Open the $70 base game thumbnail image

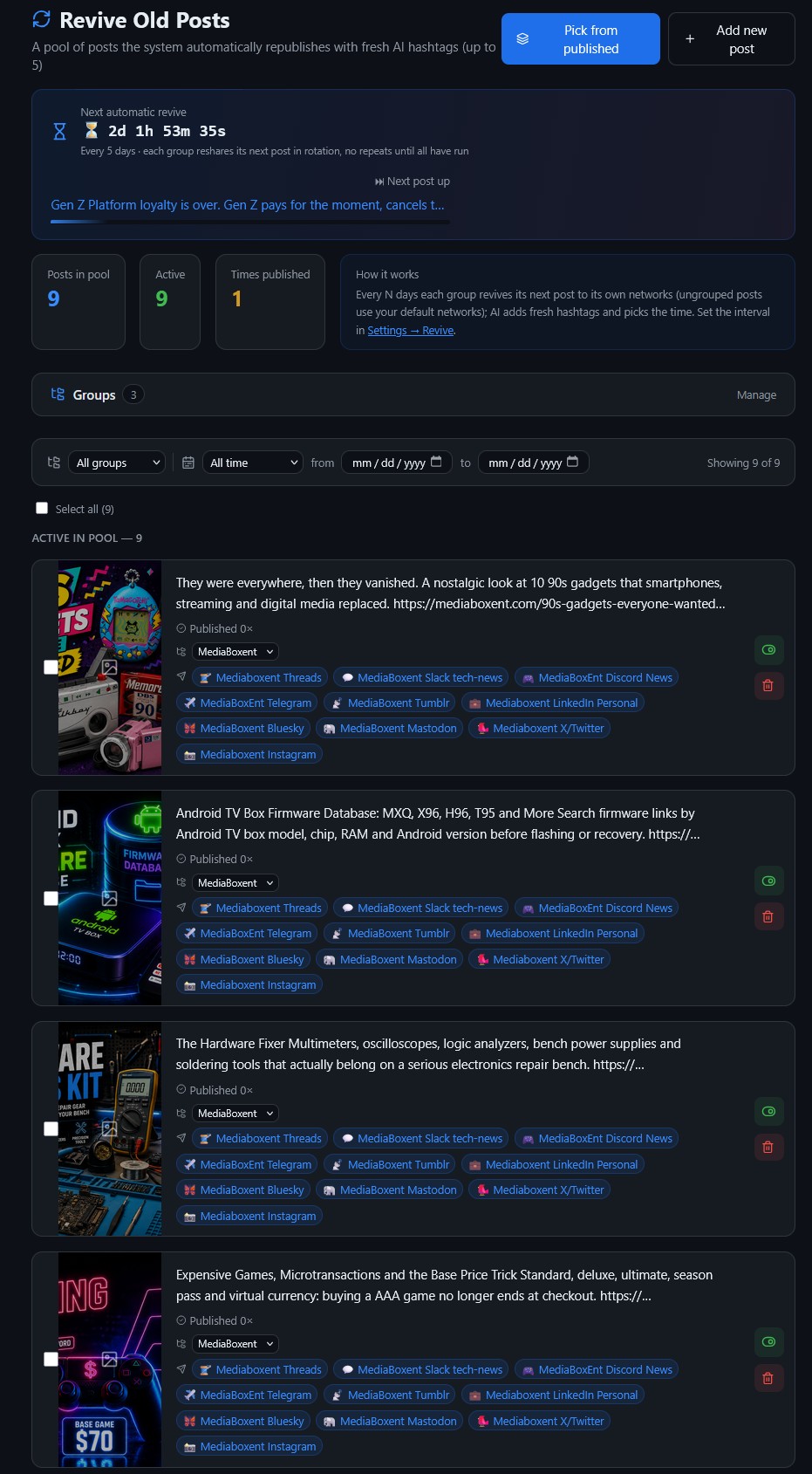(x=110, y=1359)
